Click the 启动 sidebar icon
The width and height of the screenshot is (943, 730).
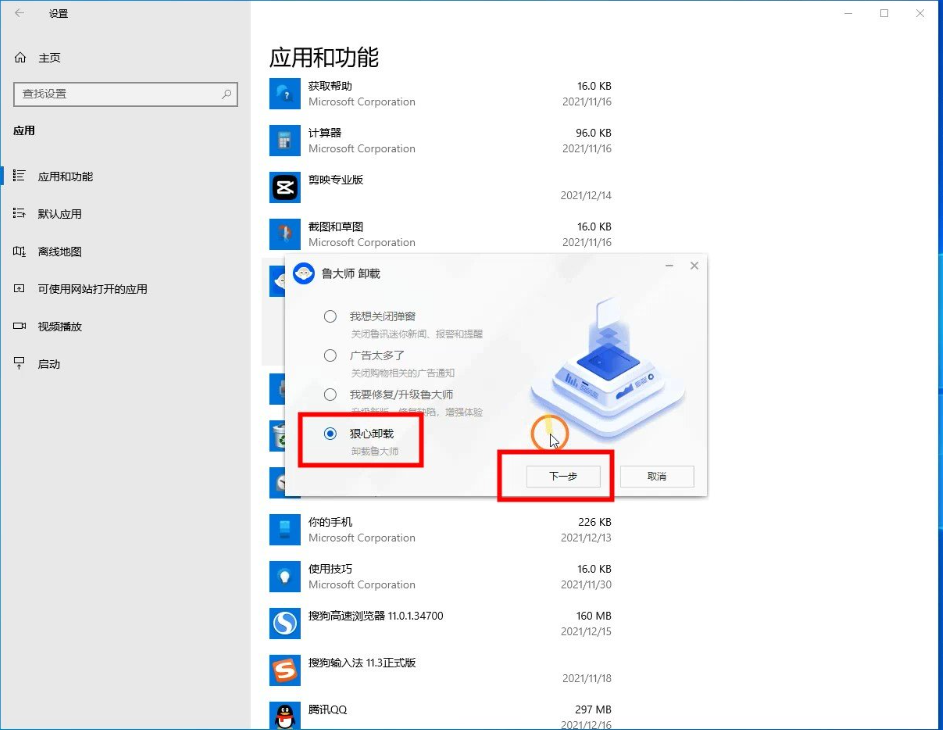point(19,363)
